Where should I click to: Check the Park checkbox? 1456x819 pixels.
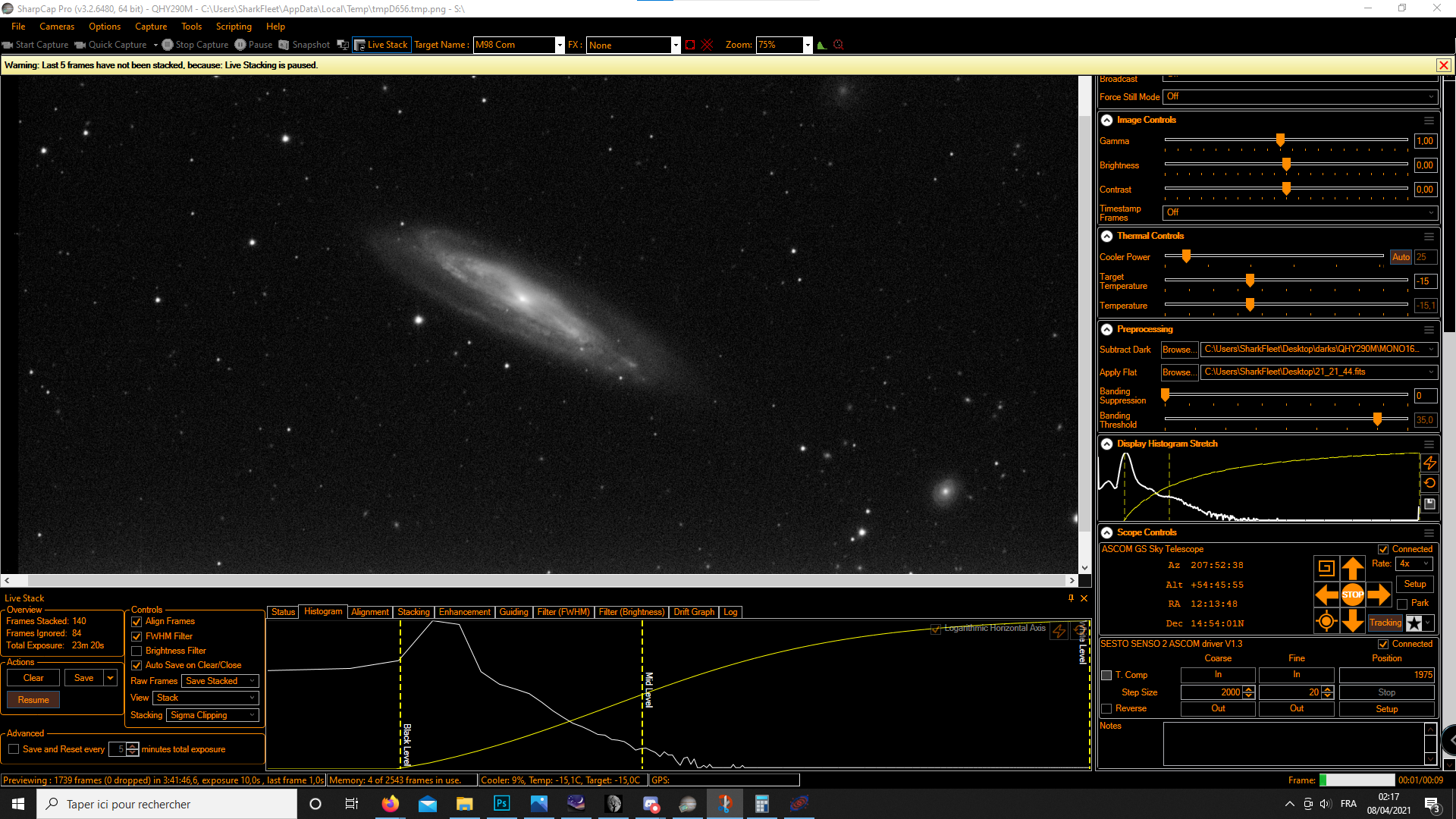coord(1402,604)
